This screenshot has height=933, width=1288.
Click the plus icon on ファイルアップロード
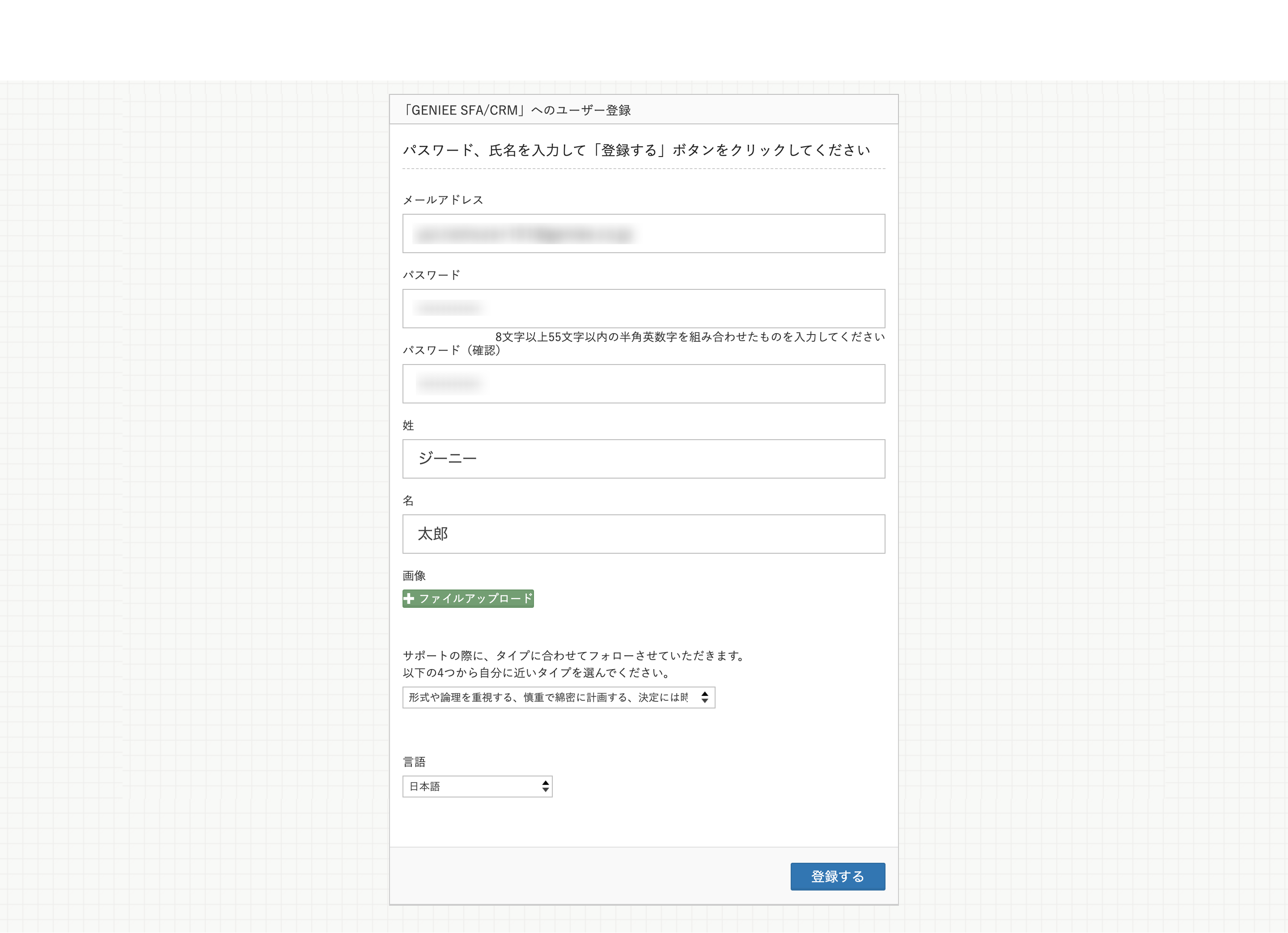pyautogui.click(x=409, y=598)
